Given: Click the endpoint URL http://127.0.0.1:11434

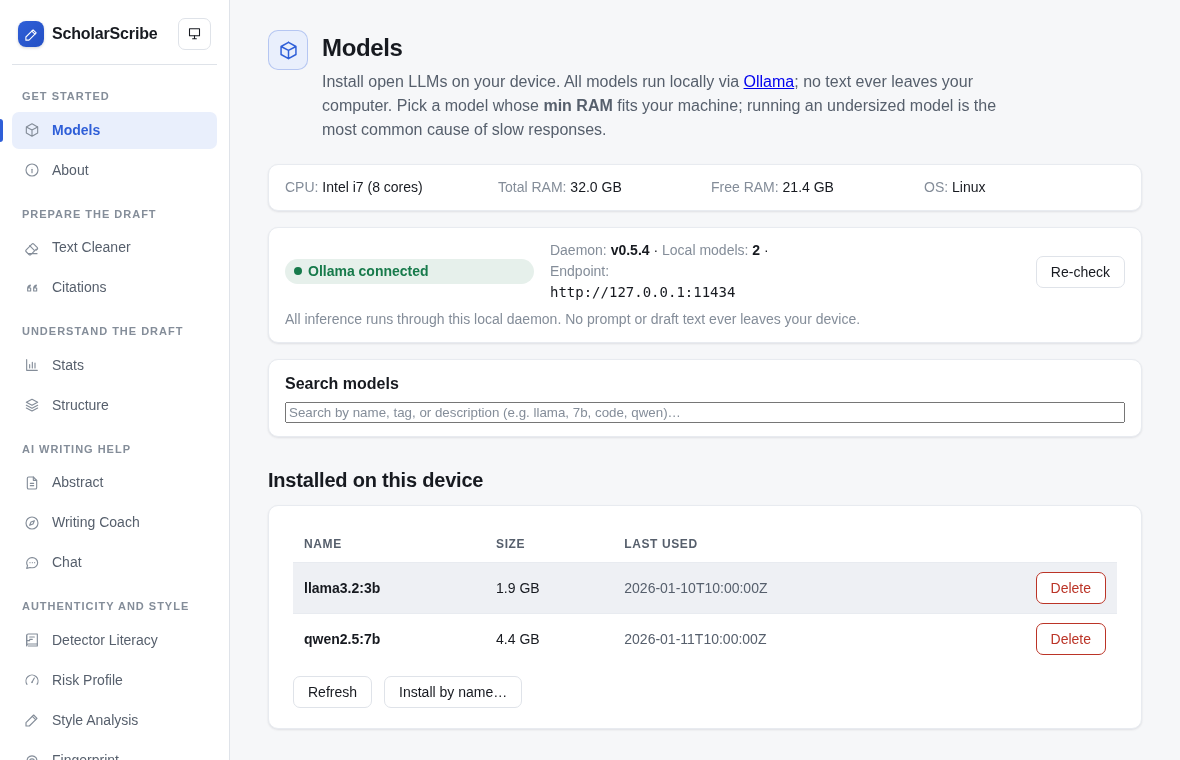Looking at the screenshot, I should coord(643,292).
